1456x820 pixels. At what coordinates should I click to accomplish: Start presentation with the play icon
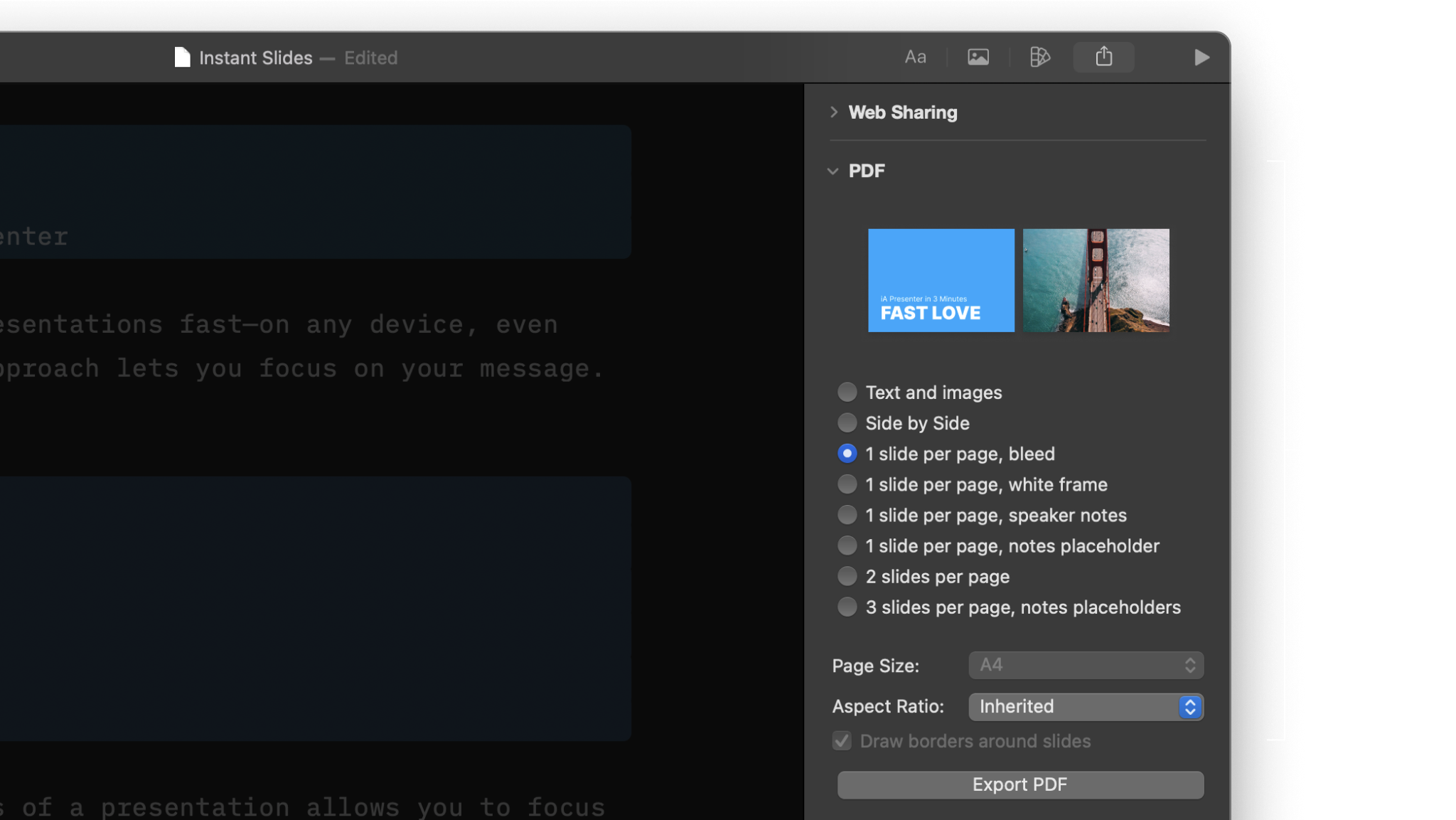[1201, 57]
